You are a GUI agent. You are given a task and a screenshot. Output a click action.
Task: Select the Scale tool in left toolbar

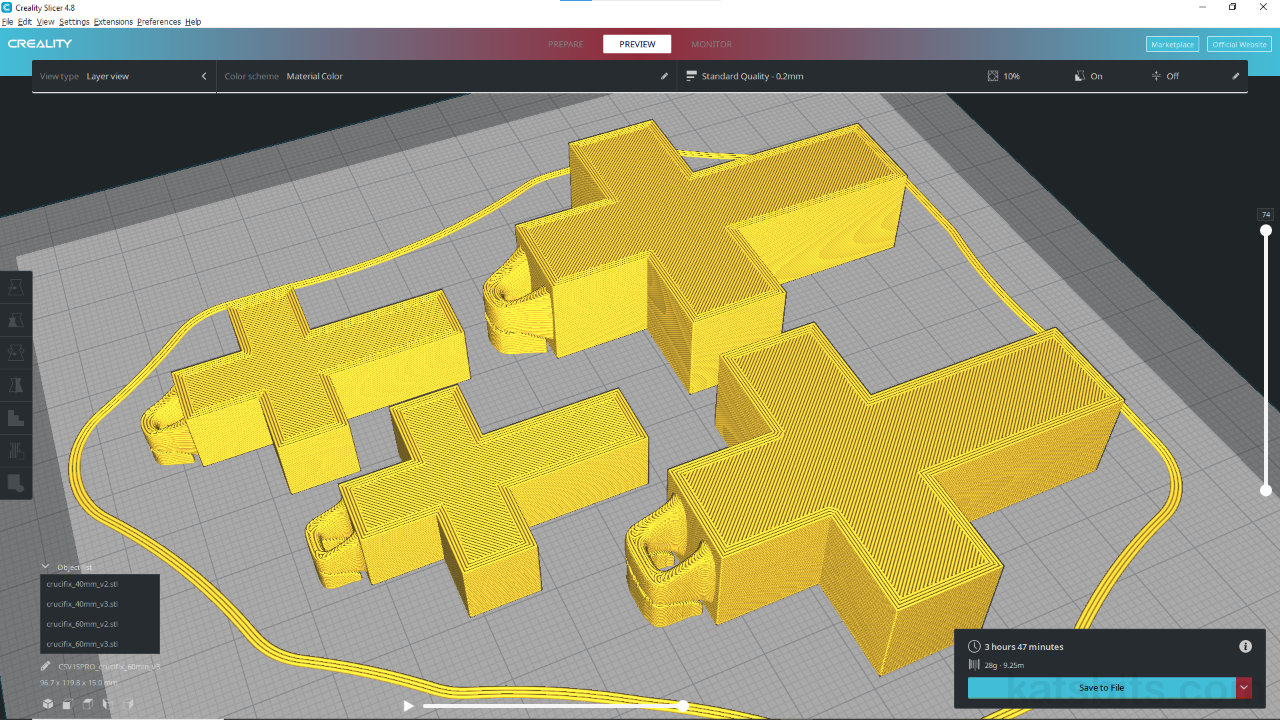[16, 320]
